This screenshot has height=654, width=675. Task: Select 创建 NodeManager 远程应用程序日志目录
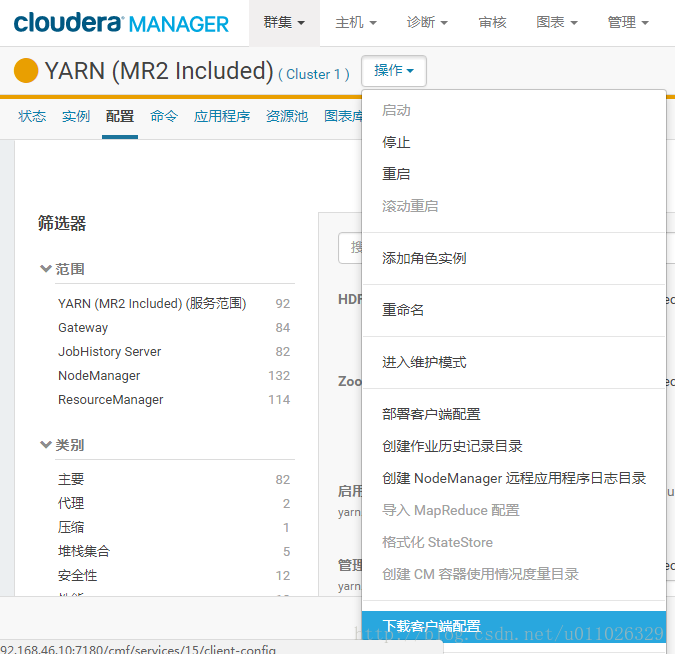click(514, 478)
